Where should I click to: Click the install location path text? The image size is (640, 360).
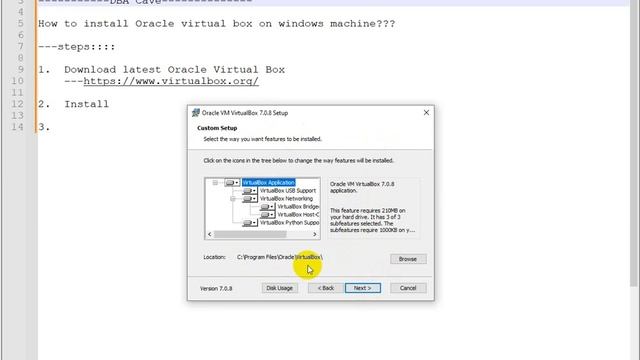[x=280, y=257]
